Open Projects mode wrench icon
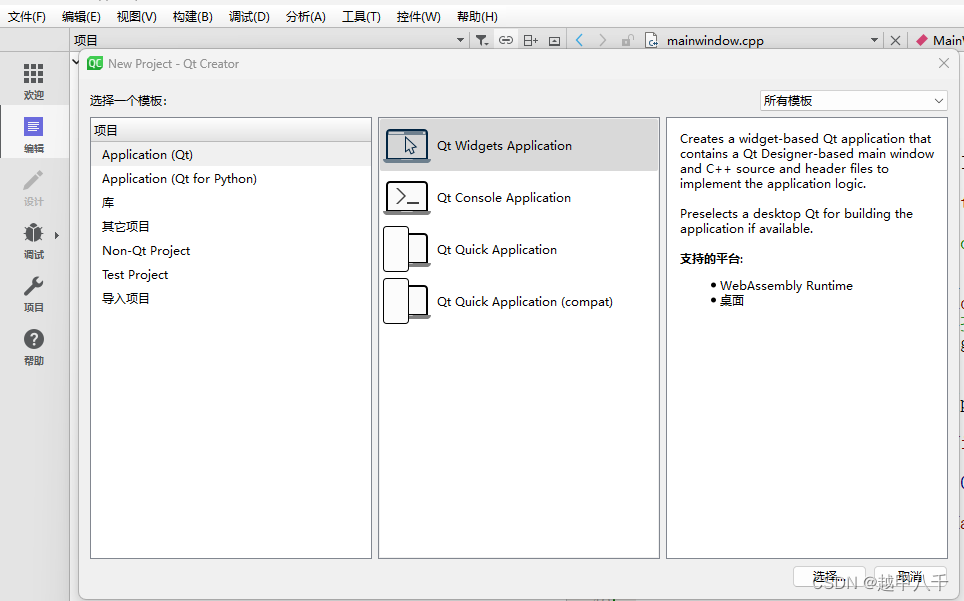 34,286
